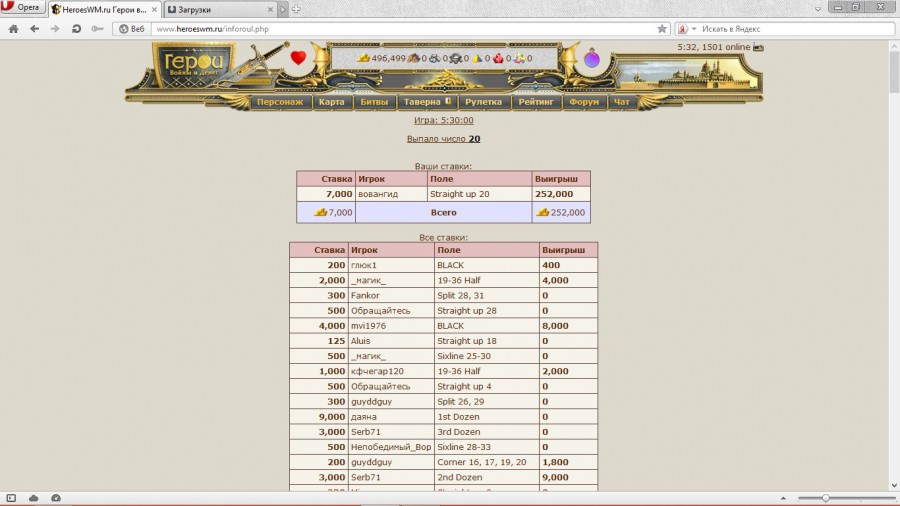Open the Рулетка menu
The height and width of the screenshot is (506, 900).
(483, 102)
